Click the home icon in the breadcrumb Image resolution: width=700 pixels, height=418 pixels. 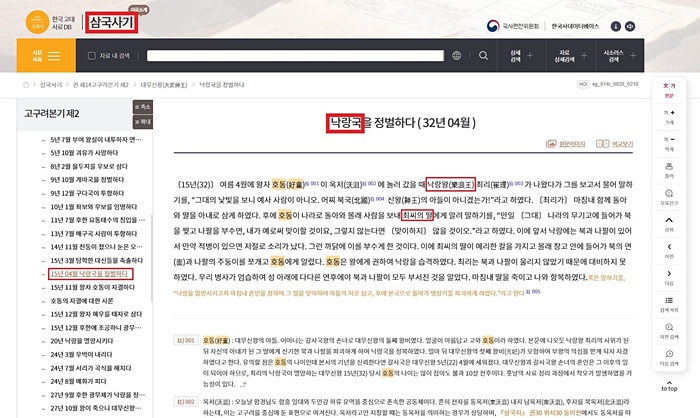[26, 85]
